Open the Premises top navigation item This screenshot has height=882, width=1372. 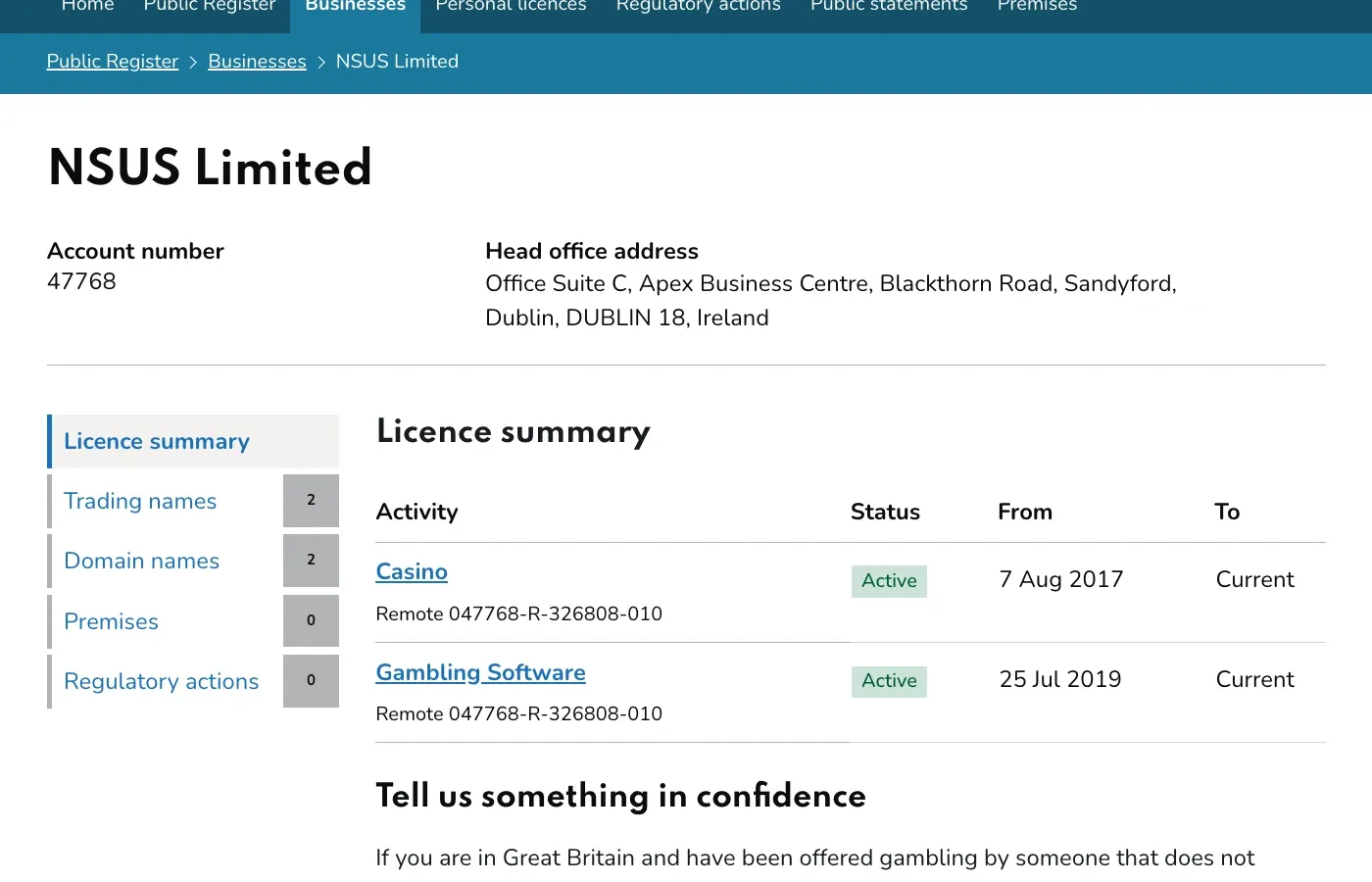1037,6
